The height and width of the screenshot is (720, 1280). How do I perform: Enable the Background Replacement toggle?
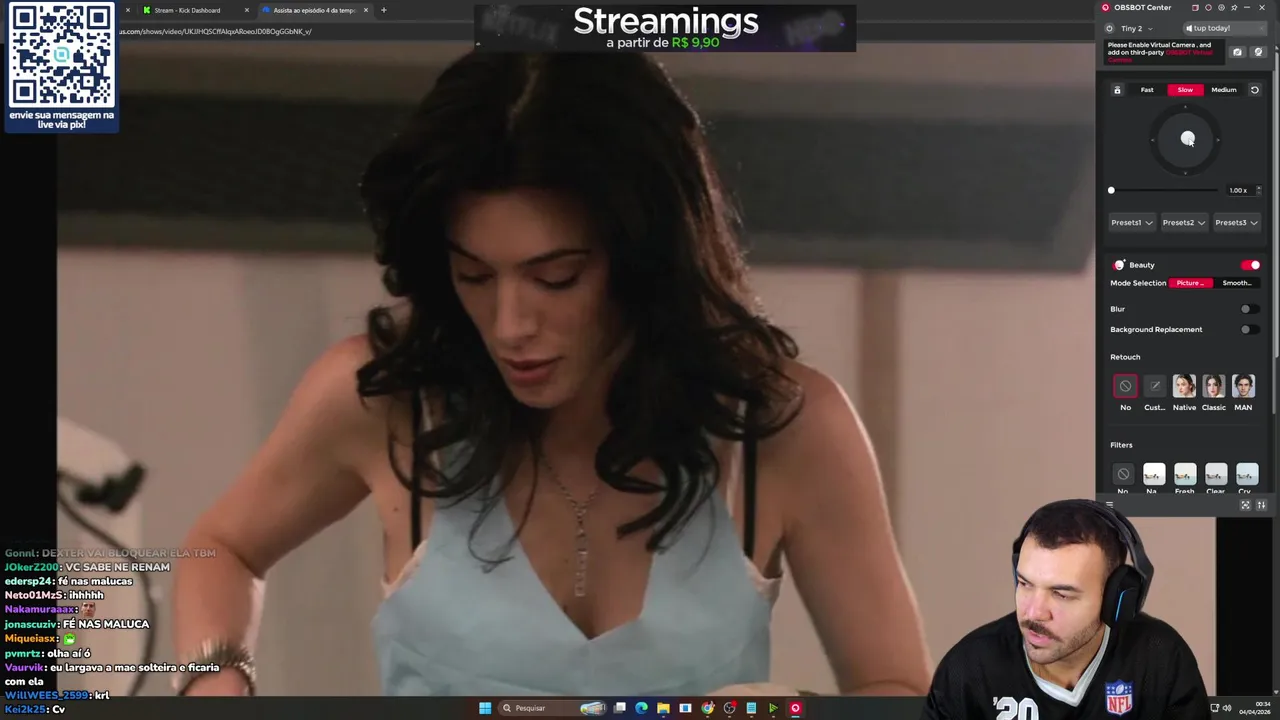(1248, 329)
